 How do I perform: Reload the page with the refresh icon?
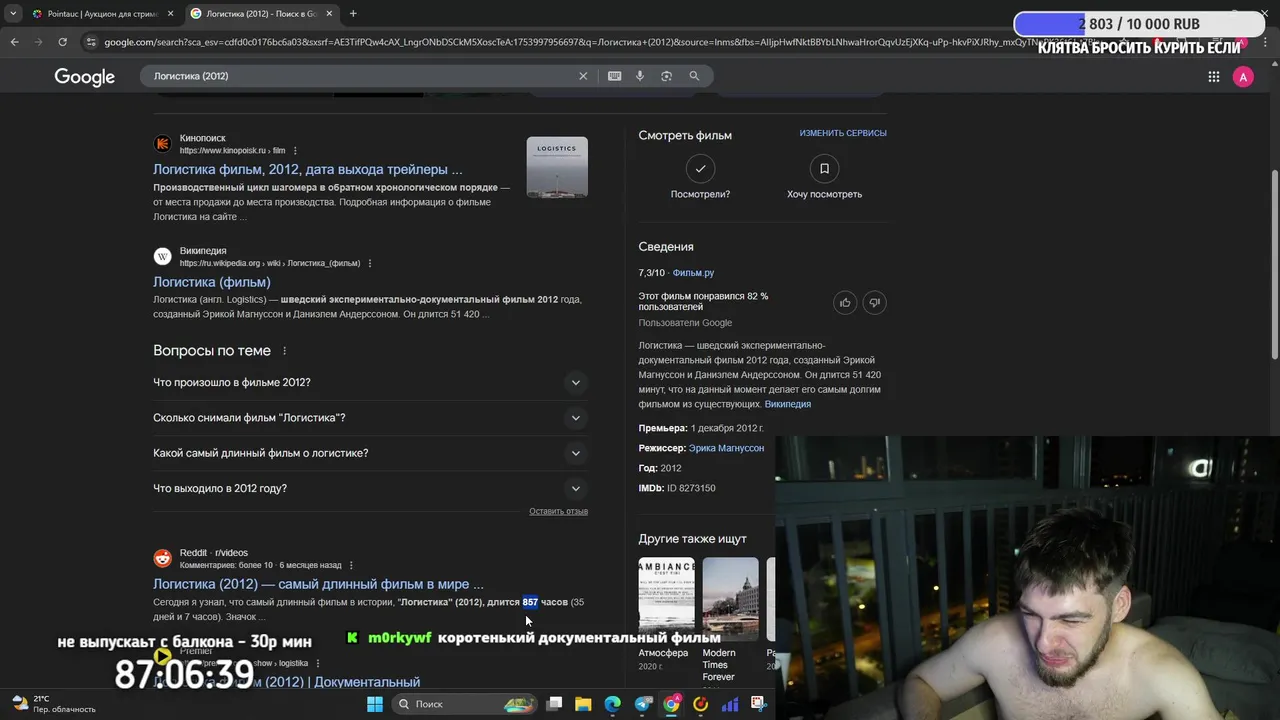[62, 42]
